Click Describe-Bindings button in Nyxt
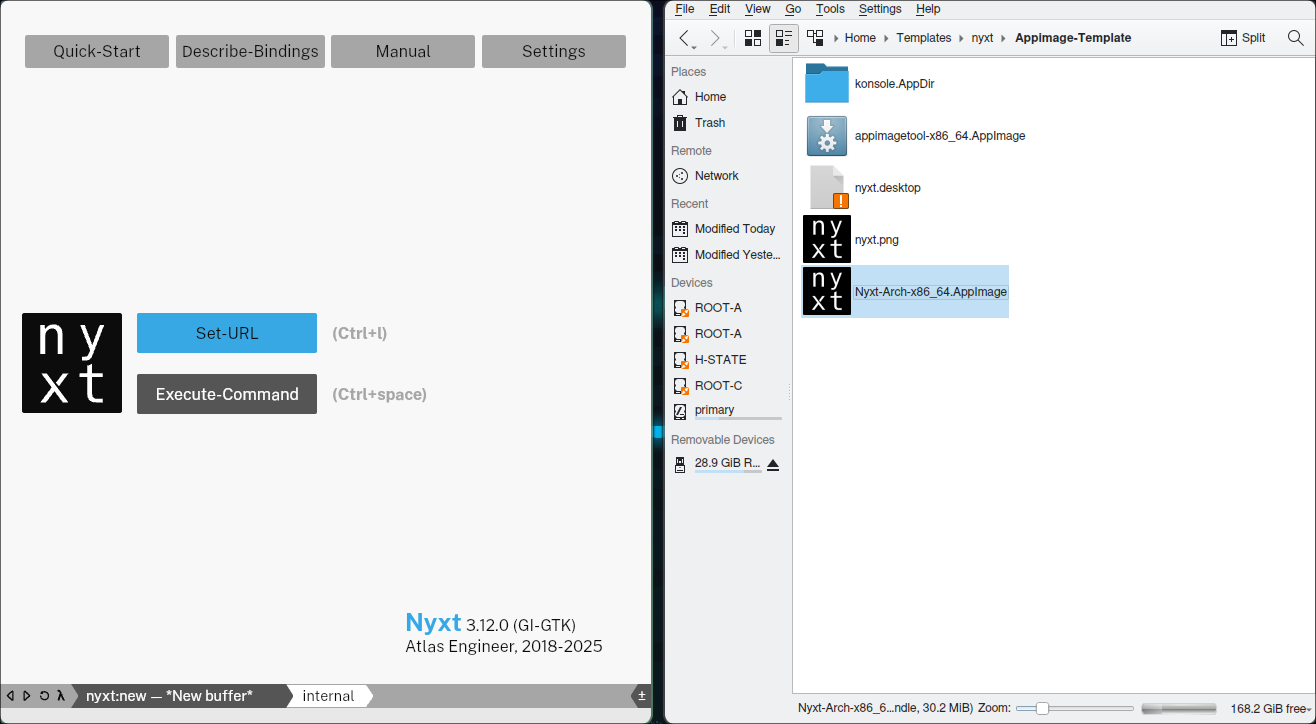The image size is (1316, 724). click(250, 51)
